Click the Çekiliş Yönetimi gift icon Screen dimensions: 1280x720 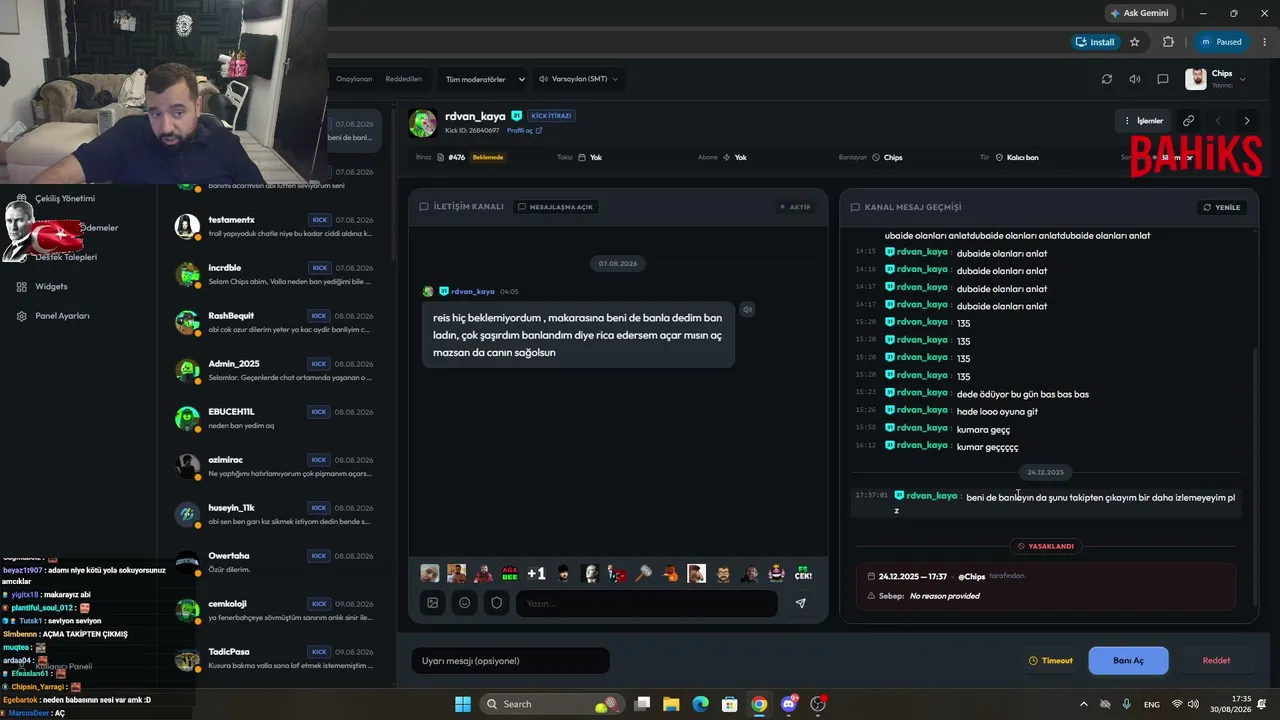[x=22, y=199]
